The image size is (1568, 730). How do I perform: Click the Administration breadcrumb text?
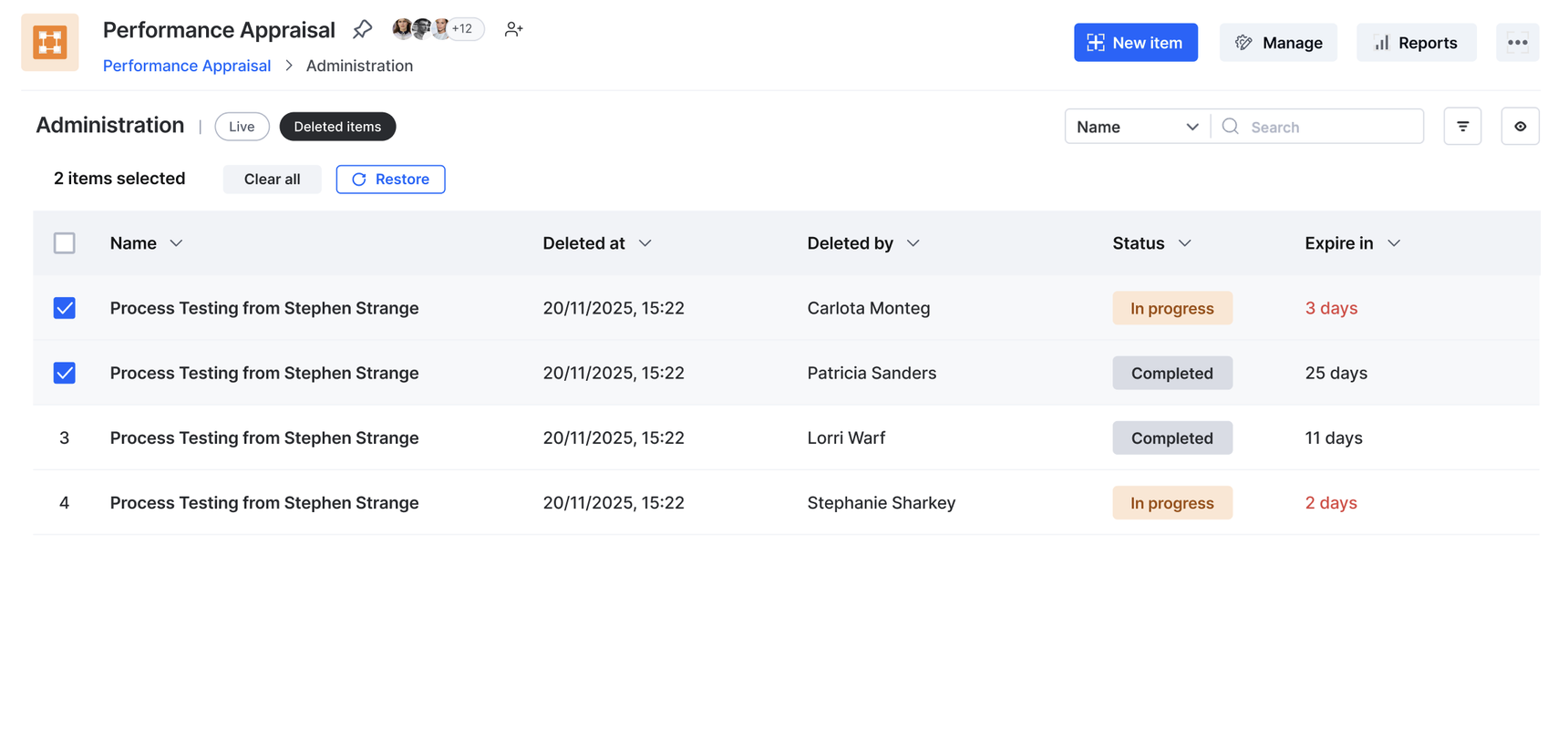[359, 66]
